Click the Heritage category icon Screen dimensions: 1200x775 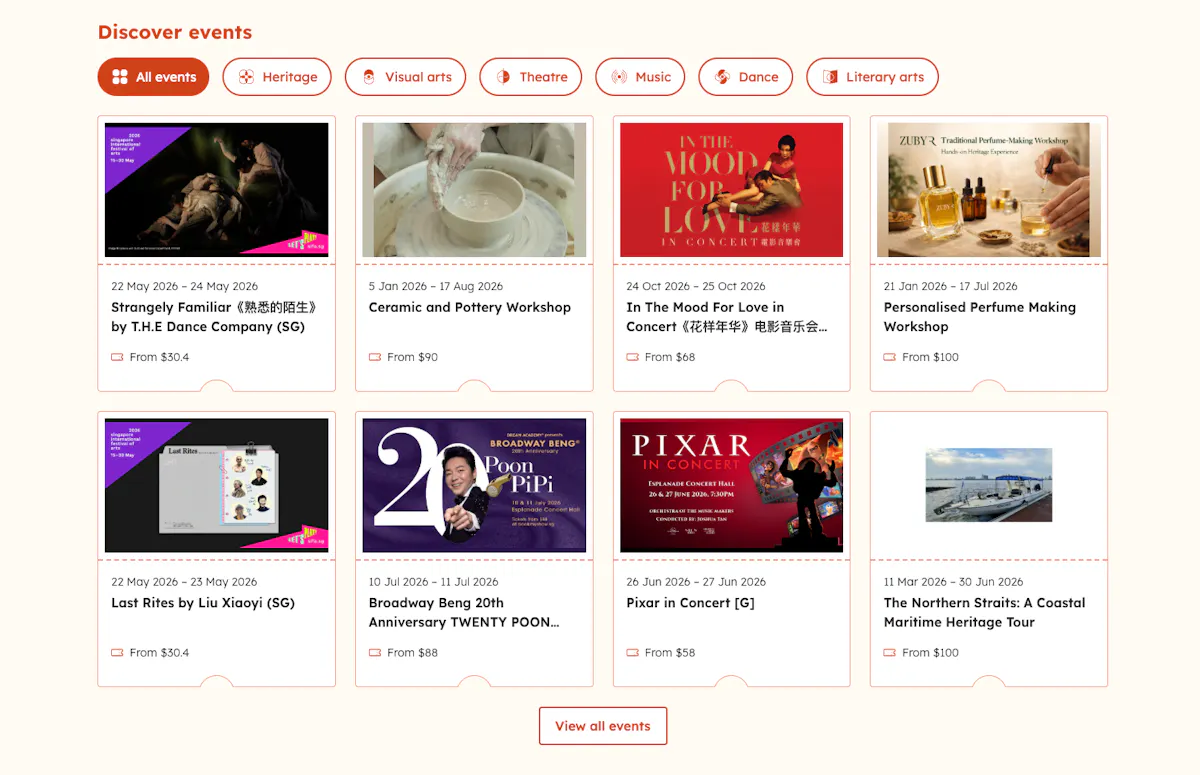(x=246, y=77)
